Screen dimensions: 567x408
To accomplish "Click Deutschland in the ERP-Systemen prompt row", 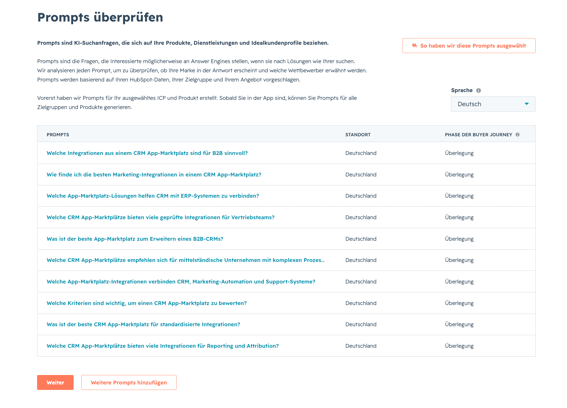I will (x=361, y=196).
